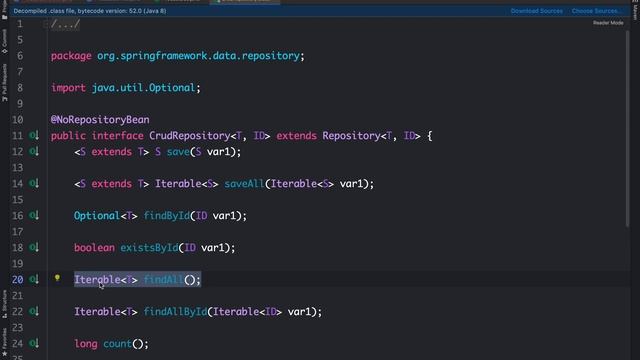Open the Favorites tool window
Image resolution: width=640 pixels, height=360 pixels.
coord(4,343)
